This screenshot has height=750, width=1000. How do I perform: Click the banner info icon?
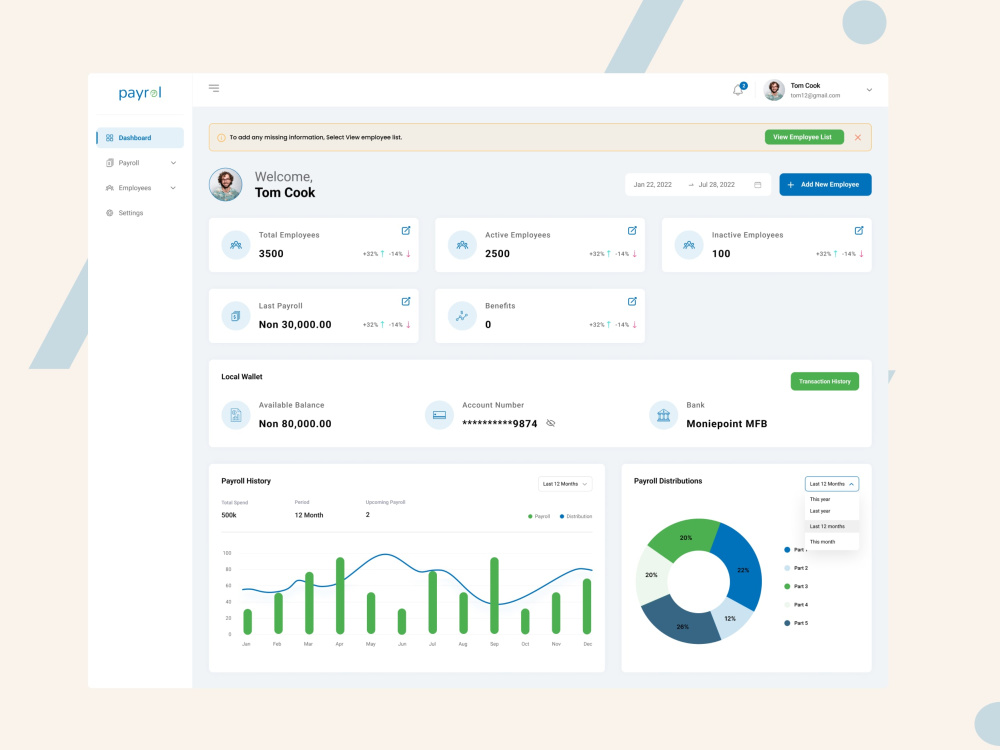(x=221, y=137)
